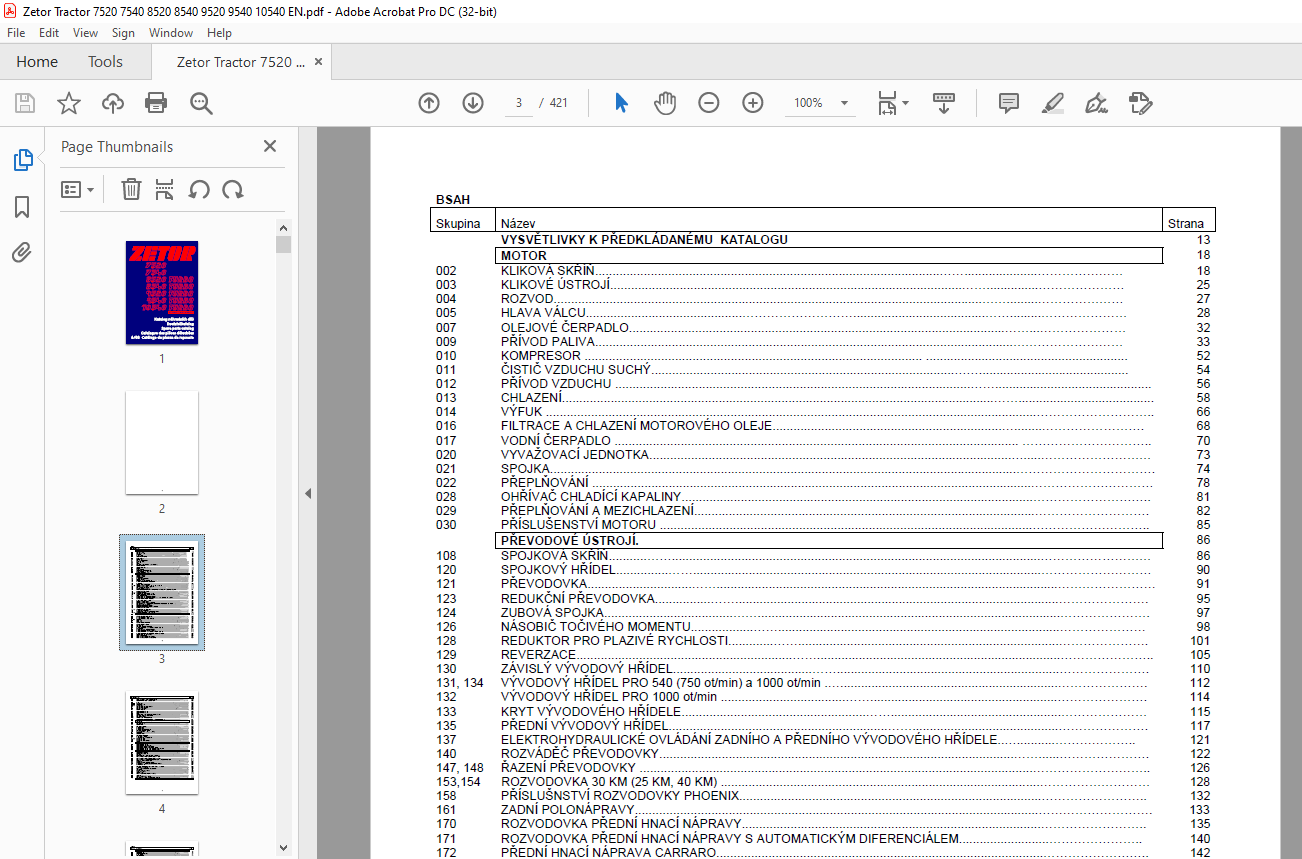Viewport: 1302px width, 859px height.
Task: Bookmark this file with the star icon
Action: coord(68,103)
